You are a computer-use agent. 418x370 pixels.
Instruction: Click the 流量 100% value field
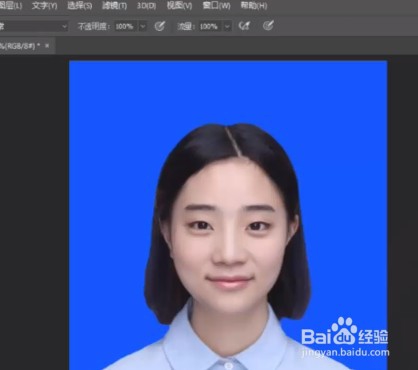210,26
